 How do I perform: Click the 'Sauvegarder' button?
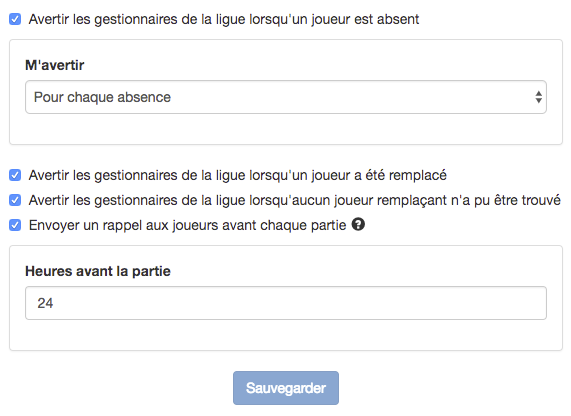(x=286, y=388)
